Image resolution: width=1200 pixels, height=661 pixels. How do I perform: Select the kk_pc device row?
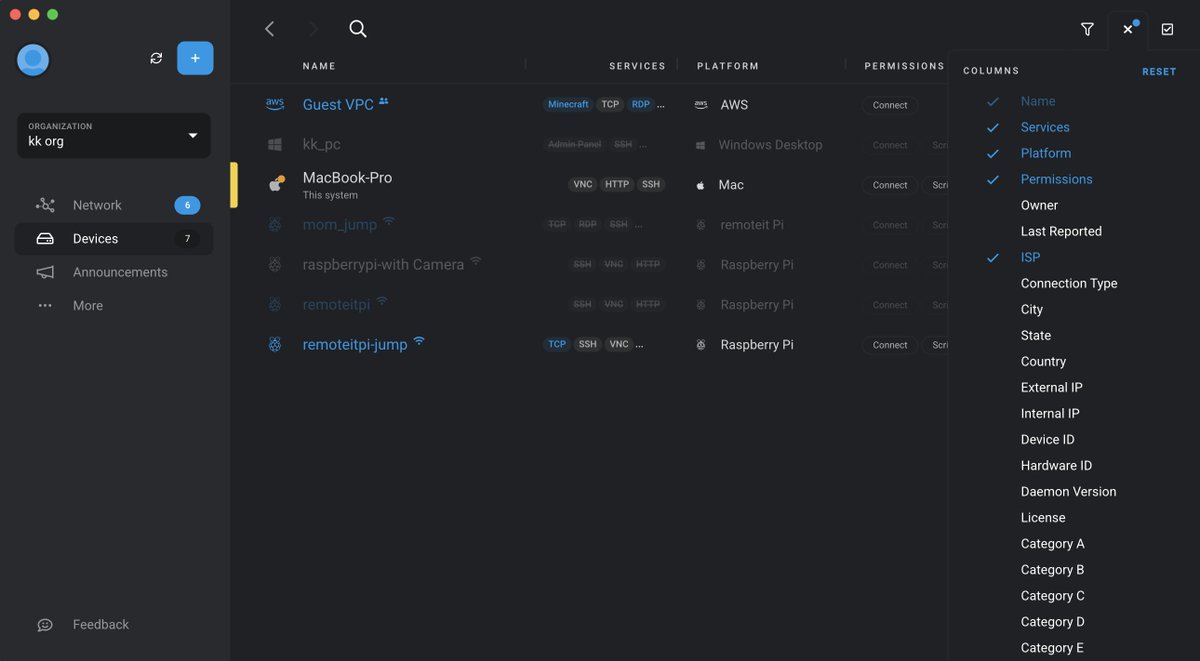(590, 145)
